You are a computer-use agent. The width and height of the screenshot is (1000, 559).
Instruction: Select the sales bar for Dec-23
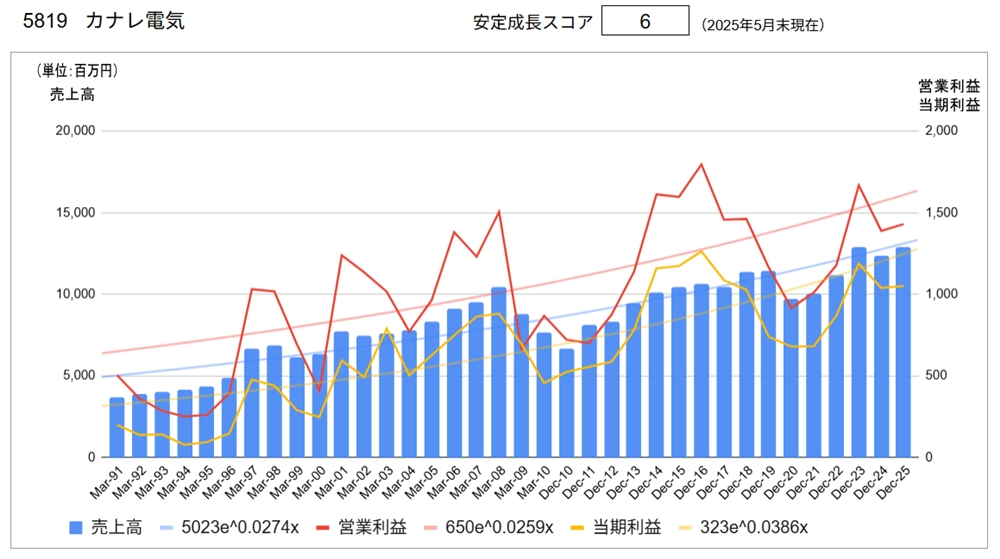[x=859, y=352]
